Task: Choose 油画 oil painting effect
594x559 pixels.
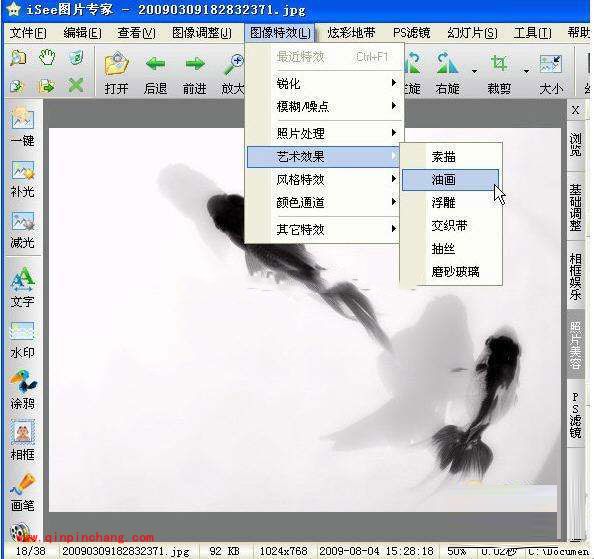Action: [450, 180]
